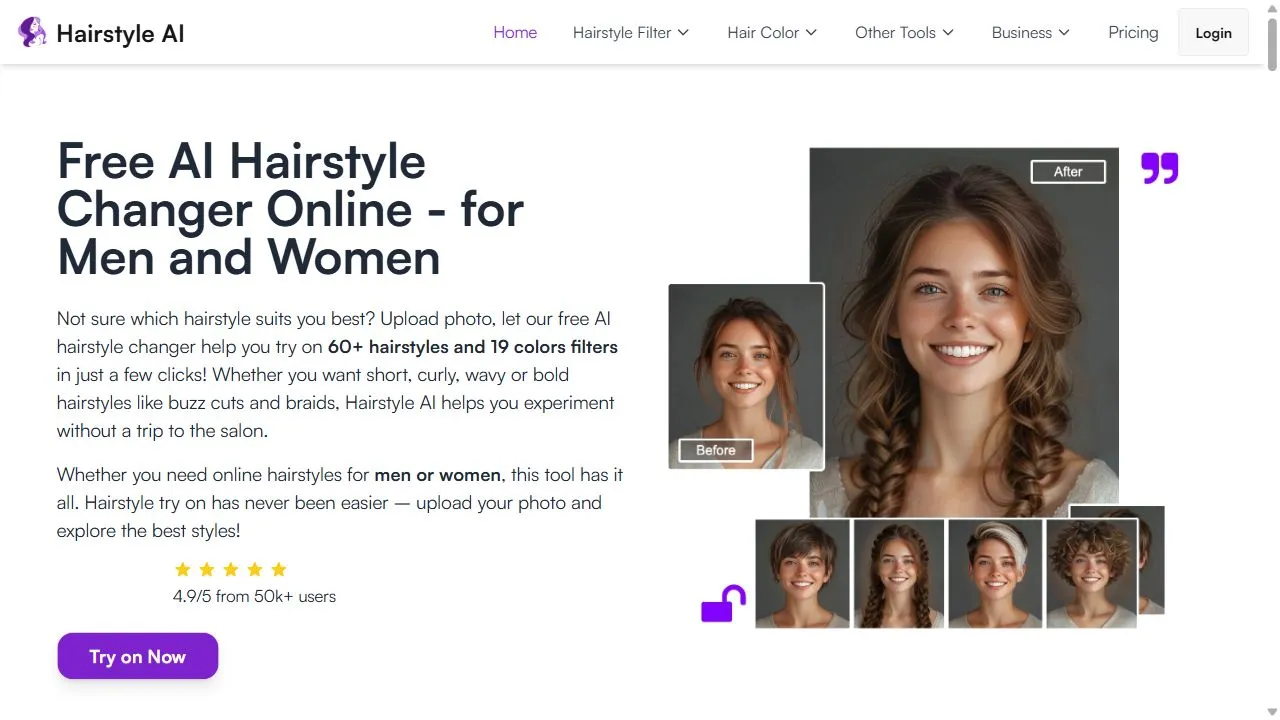
Task: Click the Before label on the photo
Action: click(716, 450)
